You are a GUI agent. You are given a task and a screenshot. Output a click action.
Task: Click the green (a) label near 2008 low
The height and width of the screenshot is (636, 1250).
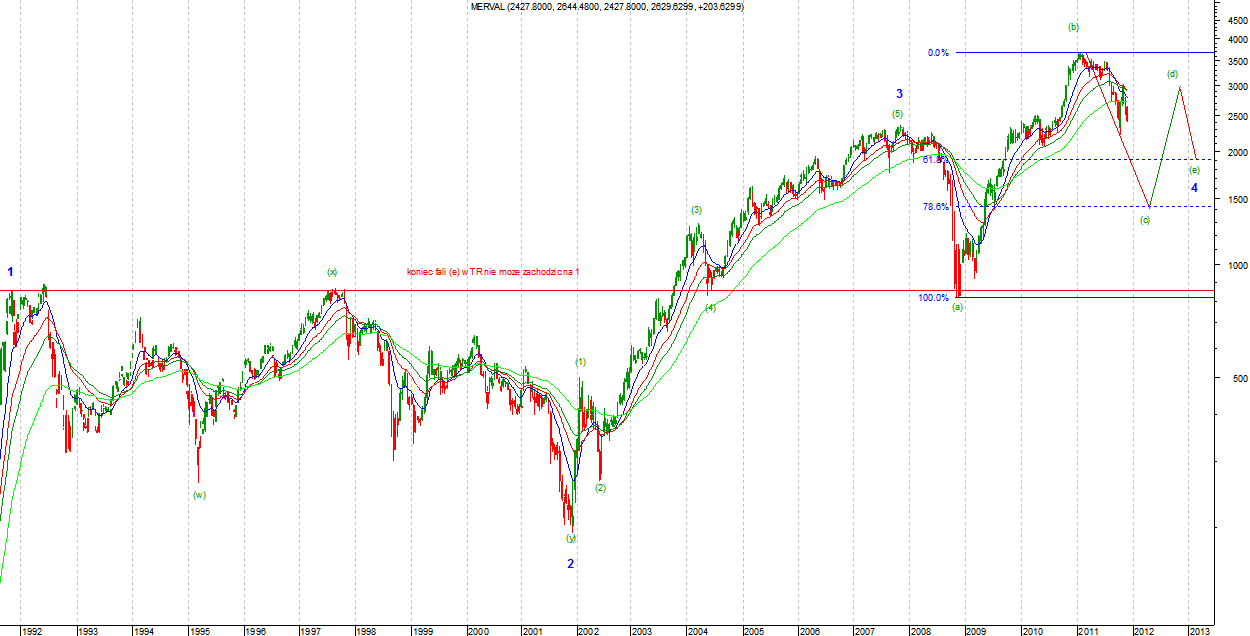point(957,307)
